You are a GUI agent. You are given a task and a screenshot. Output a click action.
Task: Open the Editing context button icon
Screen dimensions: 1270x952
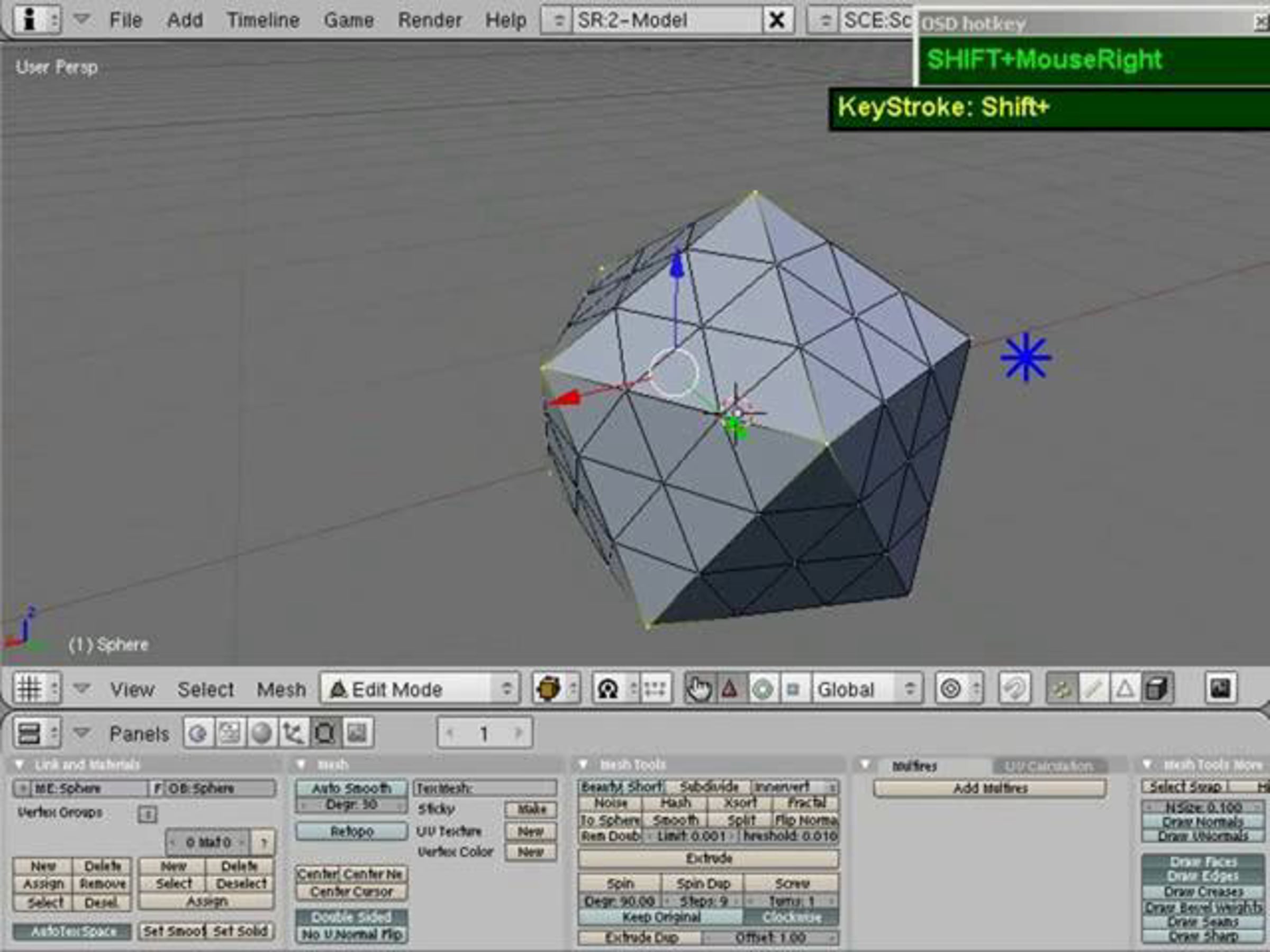325,734
